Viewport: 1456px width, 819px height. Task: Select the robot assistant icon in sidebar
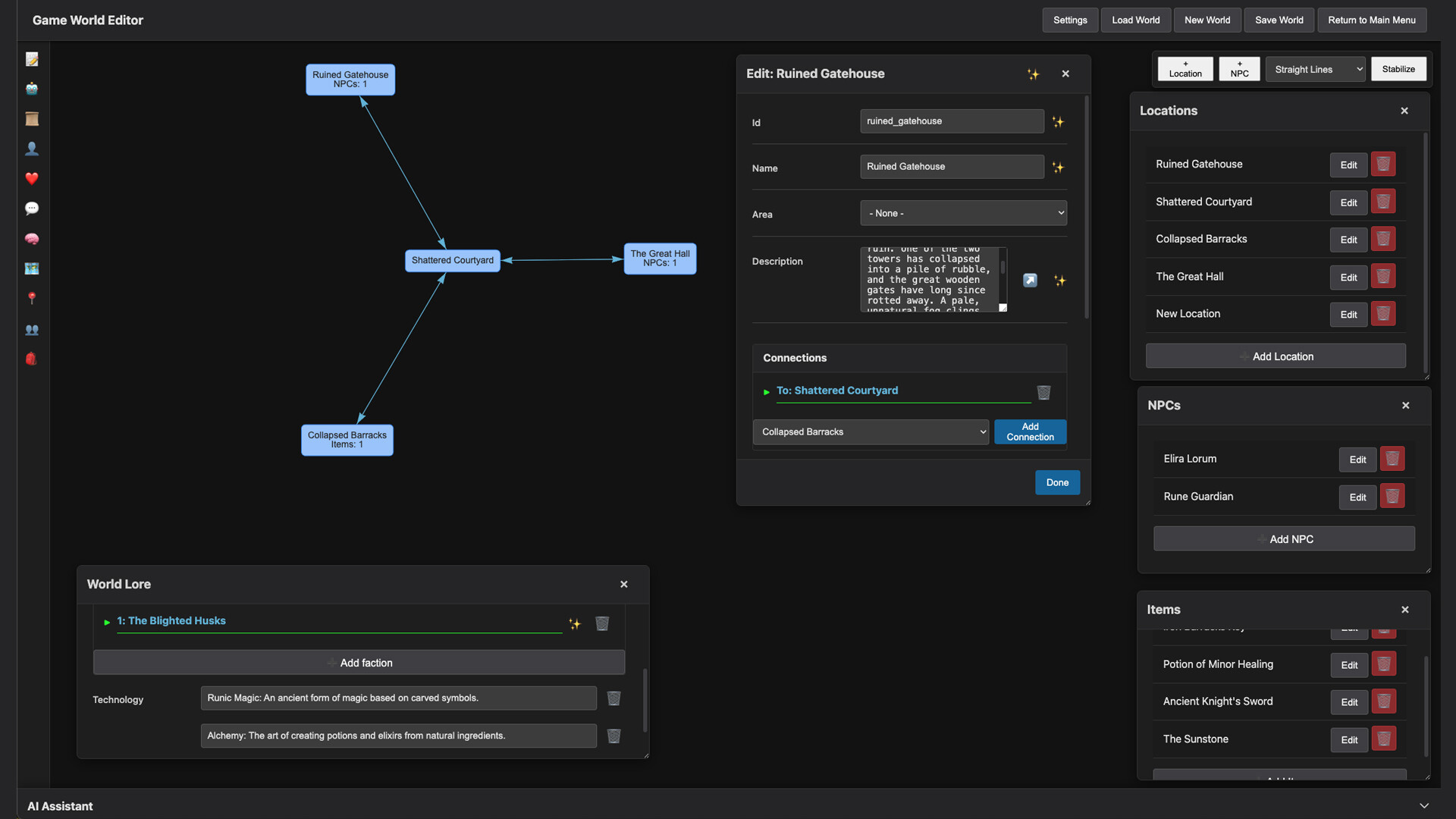click(32, 89)
